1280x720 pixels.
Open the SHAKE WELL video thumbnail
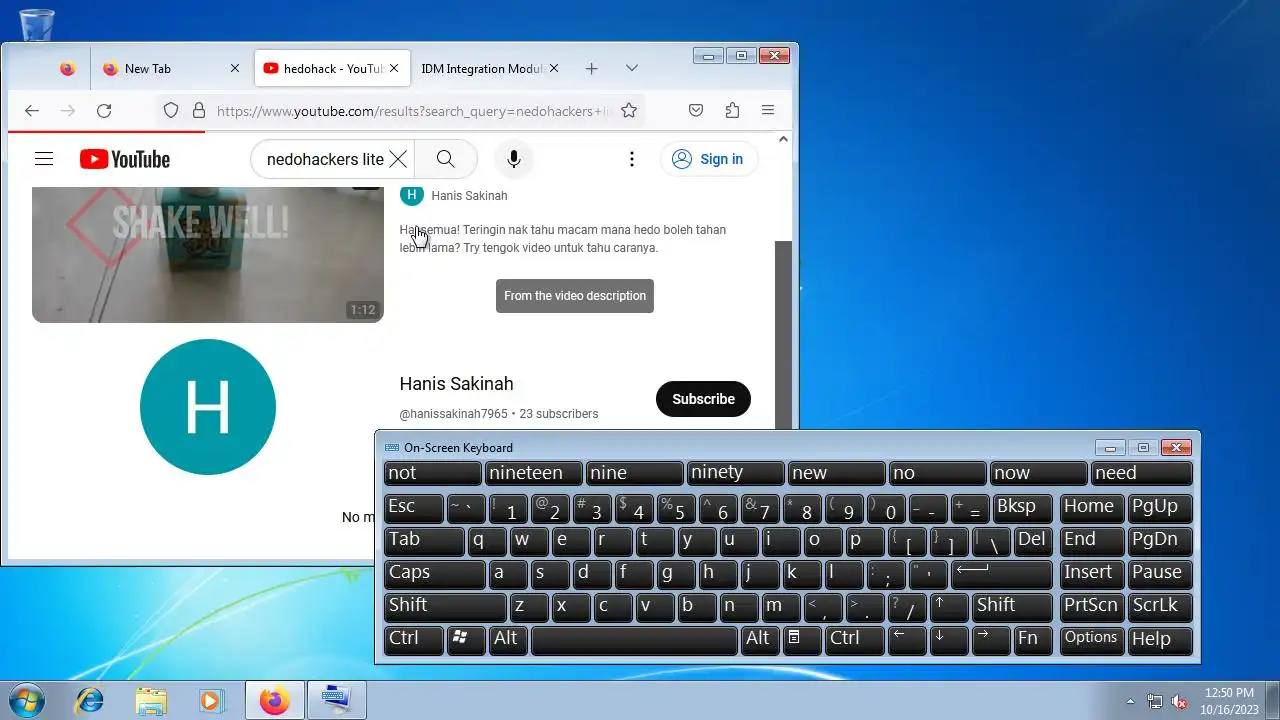click(x=208, y=255)
